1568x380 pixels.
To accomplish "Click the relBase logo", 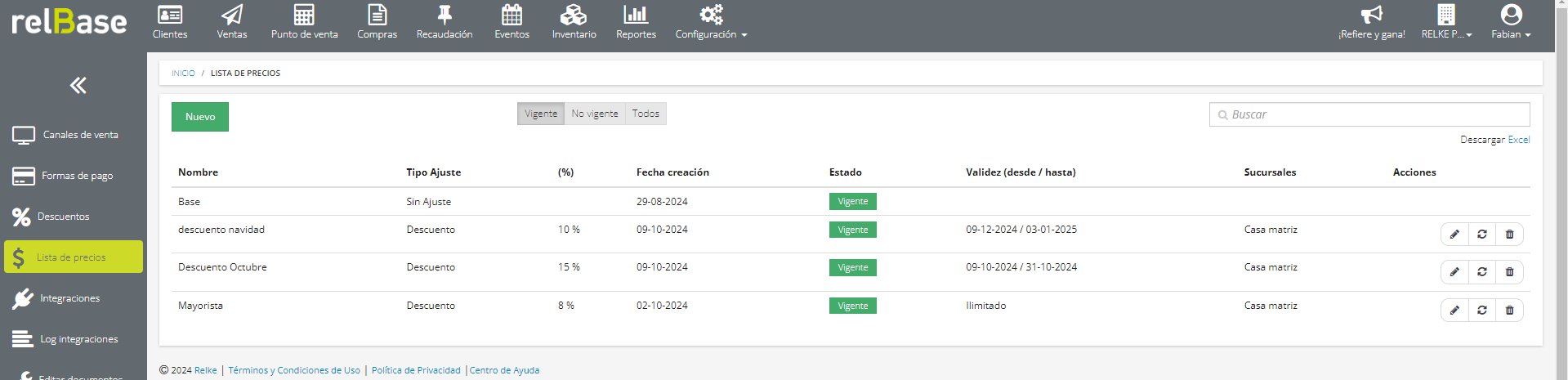I will click(69, 22).
